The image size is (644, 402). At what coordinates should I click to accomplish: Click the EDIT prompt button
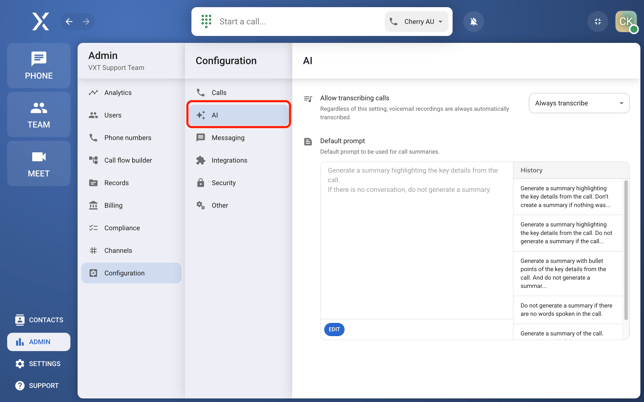(334, 329)
